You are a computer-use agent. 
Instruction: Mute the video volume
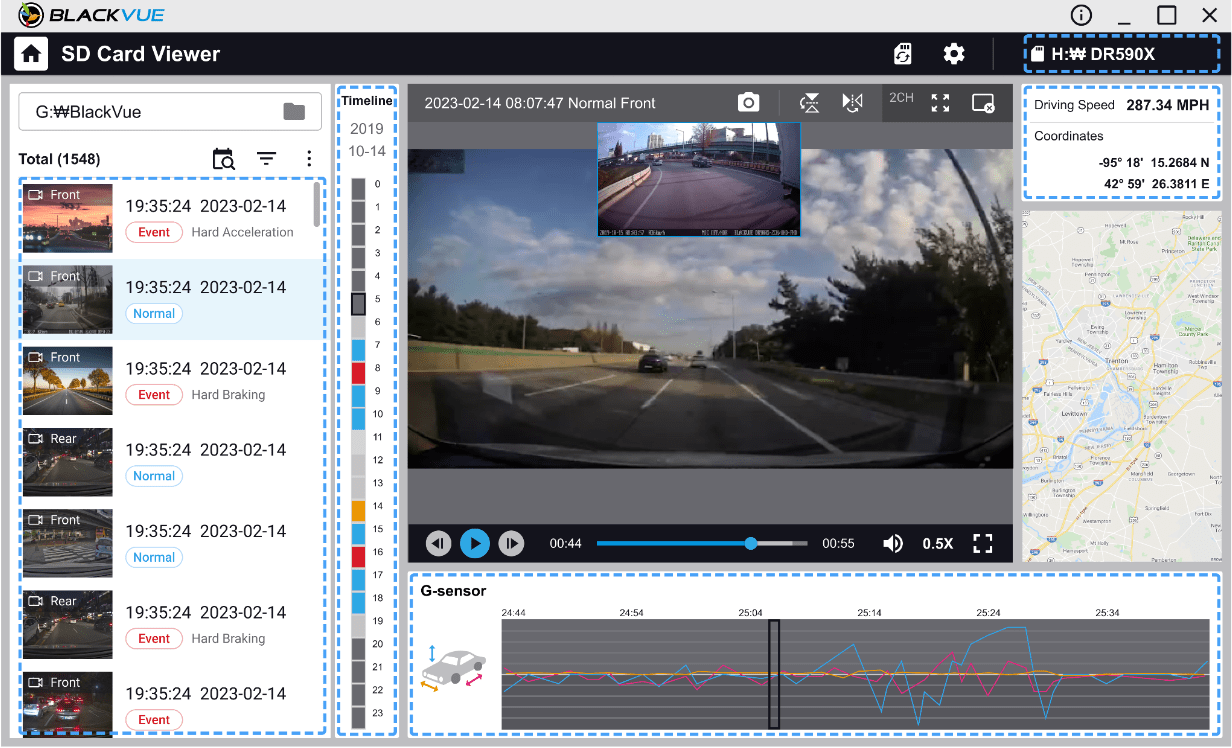tap(893, 543)
